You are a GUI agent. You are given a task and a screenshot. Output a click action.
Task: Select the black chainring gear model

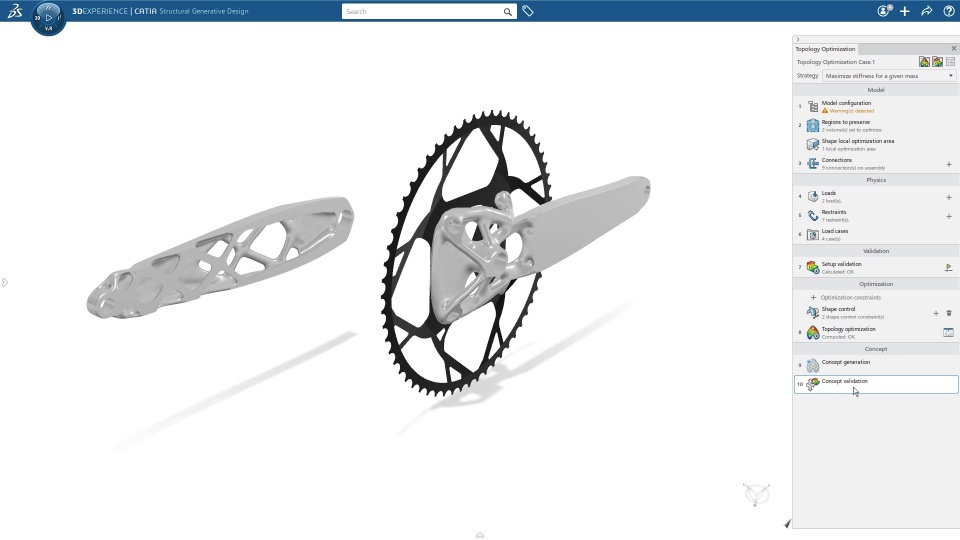click(465, 252)
